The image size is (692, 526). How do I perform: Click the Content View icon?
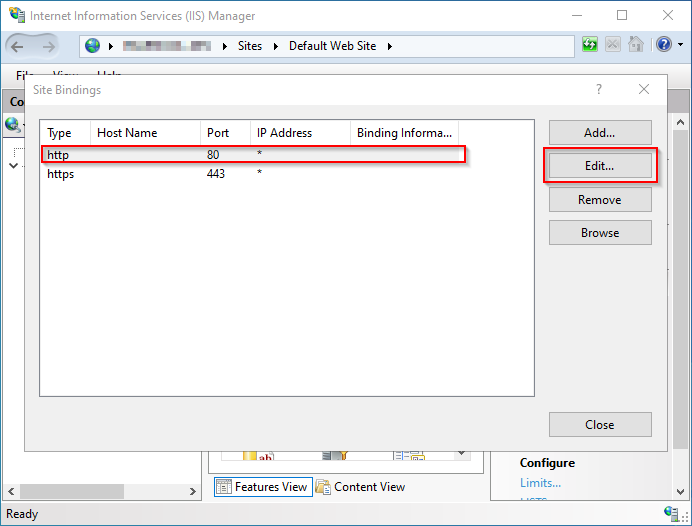click(x=323, y=487)
